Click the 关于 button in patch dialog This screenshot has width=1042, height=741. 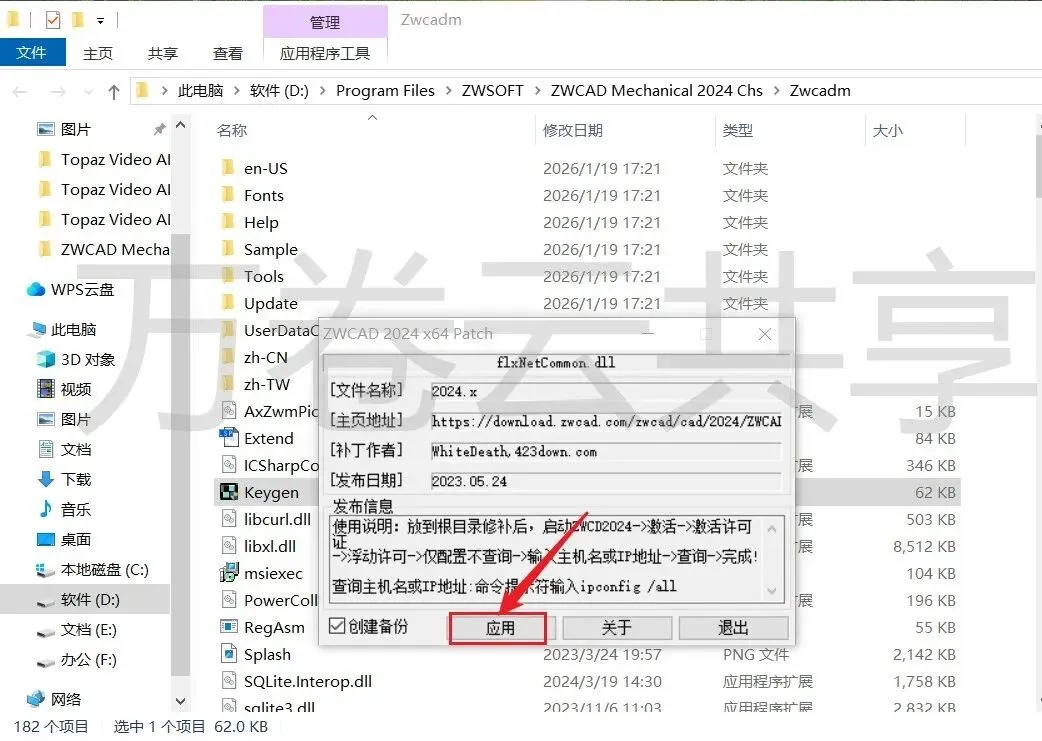point(617,628)
